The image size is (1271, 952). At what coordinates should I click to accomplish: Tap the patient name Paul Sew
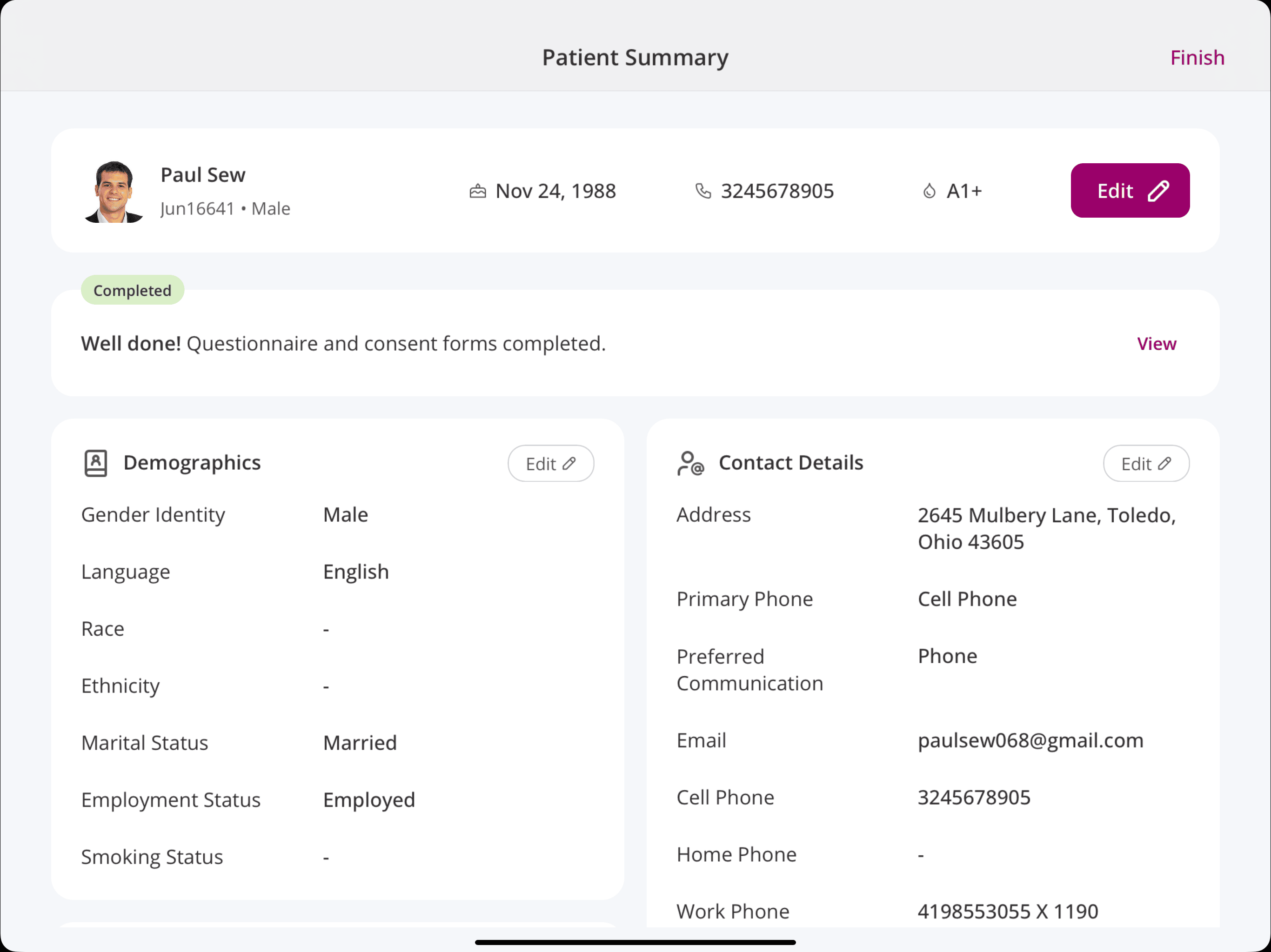203,175
